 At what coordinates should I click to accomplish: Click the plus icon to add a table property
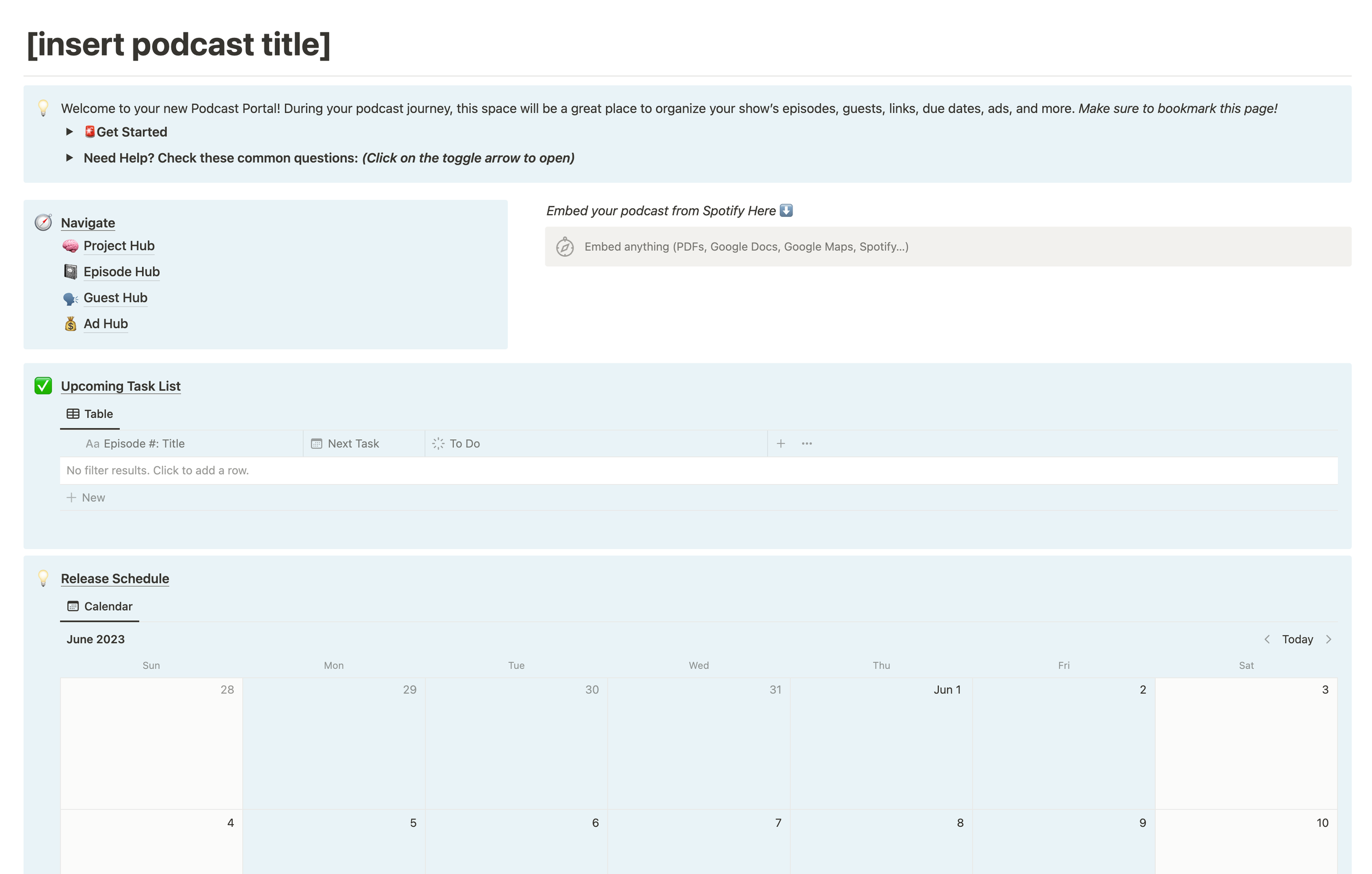point(781,444)
